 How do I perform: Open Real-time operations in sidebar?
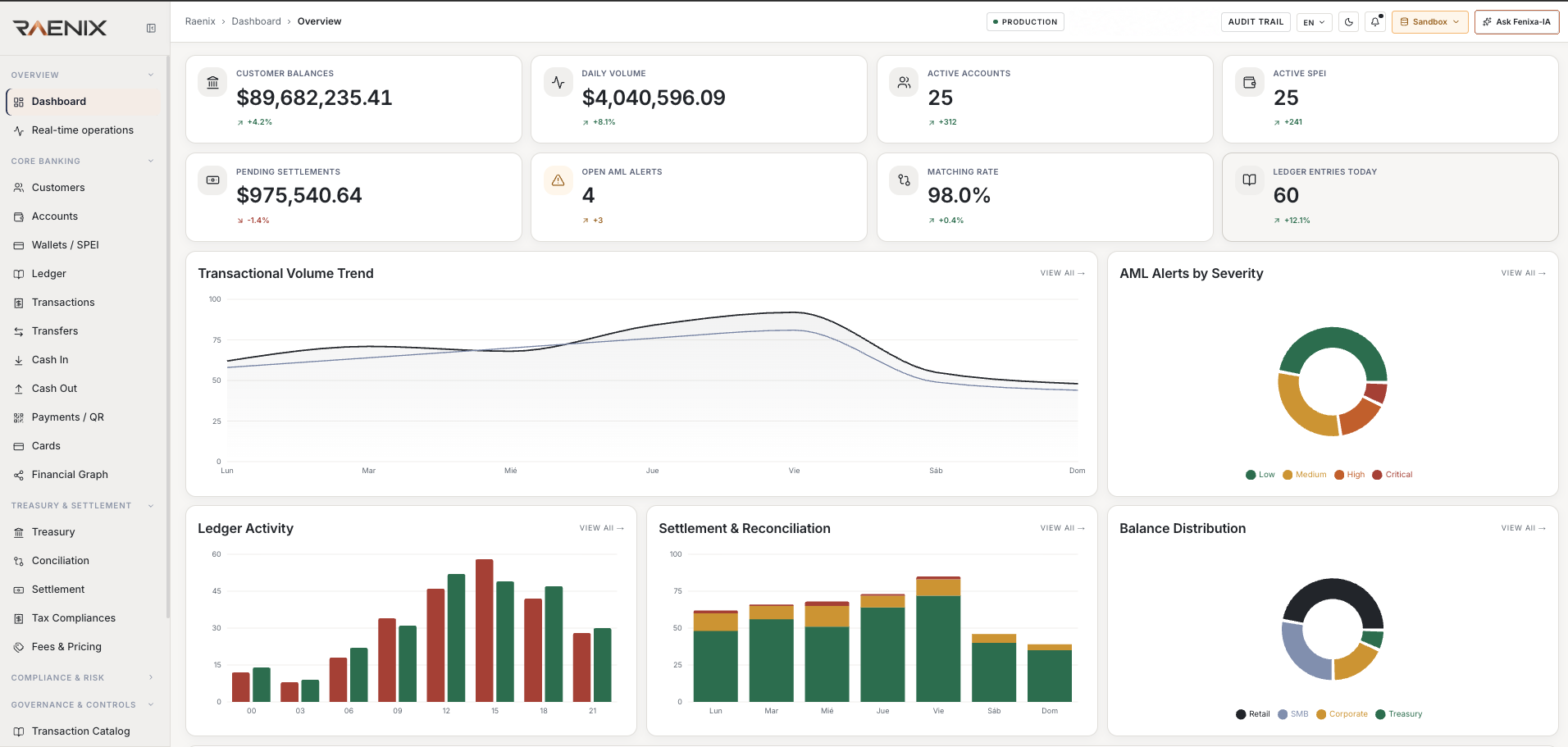[x=83, y=130]
